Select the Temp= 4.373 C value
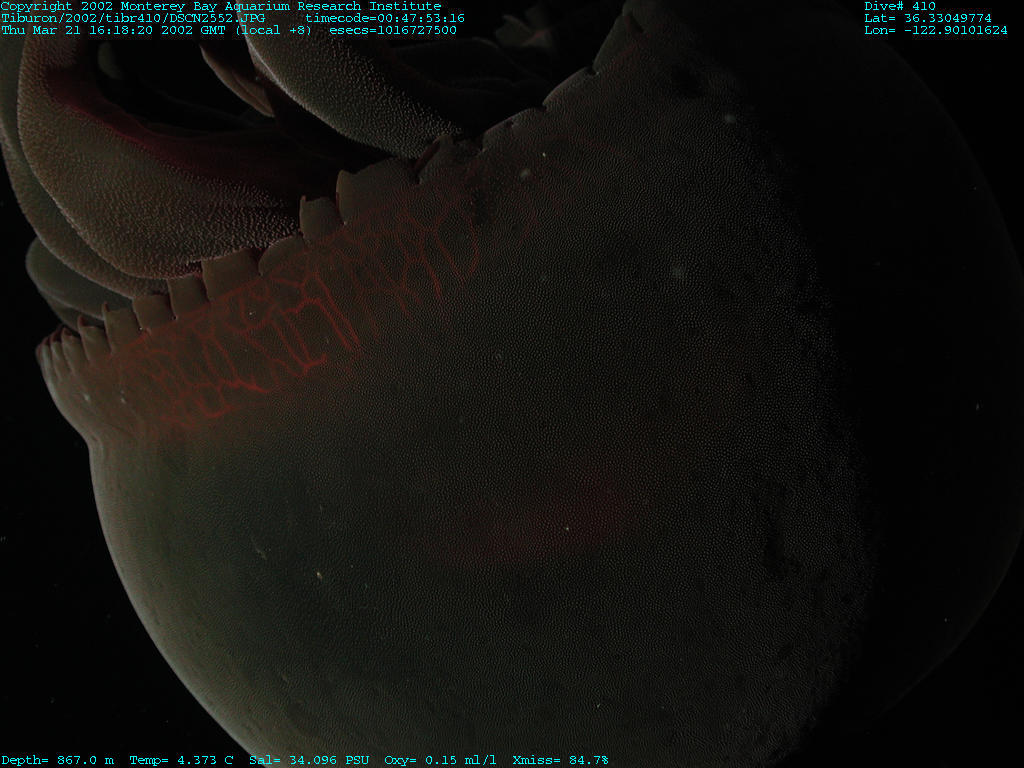Image resolution: width=1024 pixels, height=768 pixels. [x=182, y=760]
